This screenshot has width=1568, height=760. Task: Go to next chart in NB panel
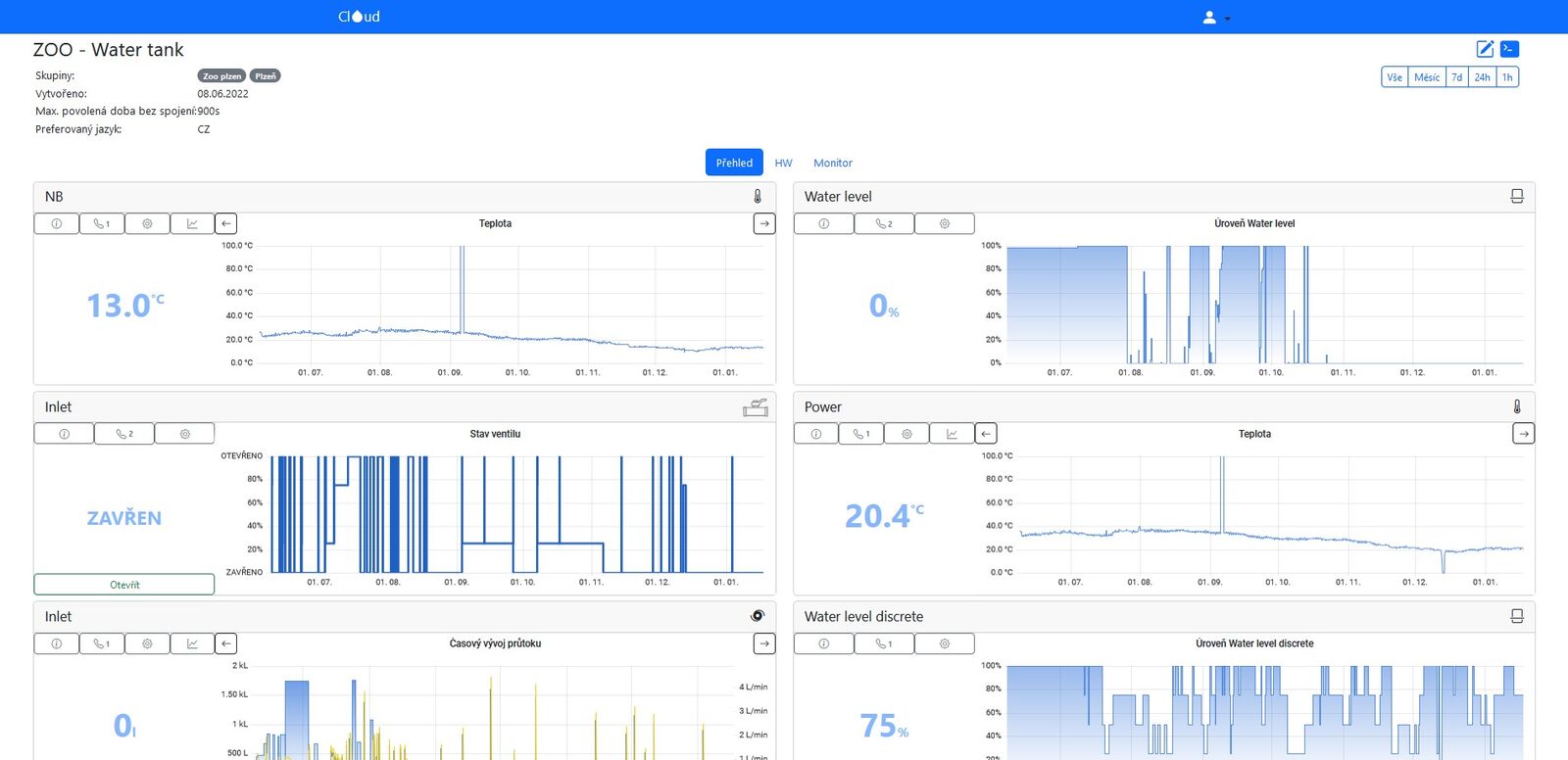764,224
